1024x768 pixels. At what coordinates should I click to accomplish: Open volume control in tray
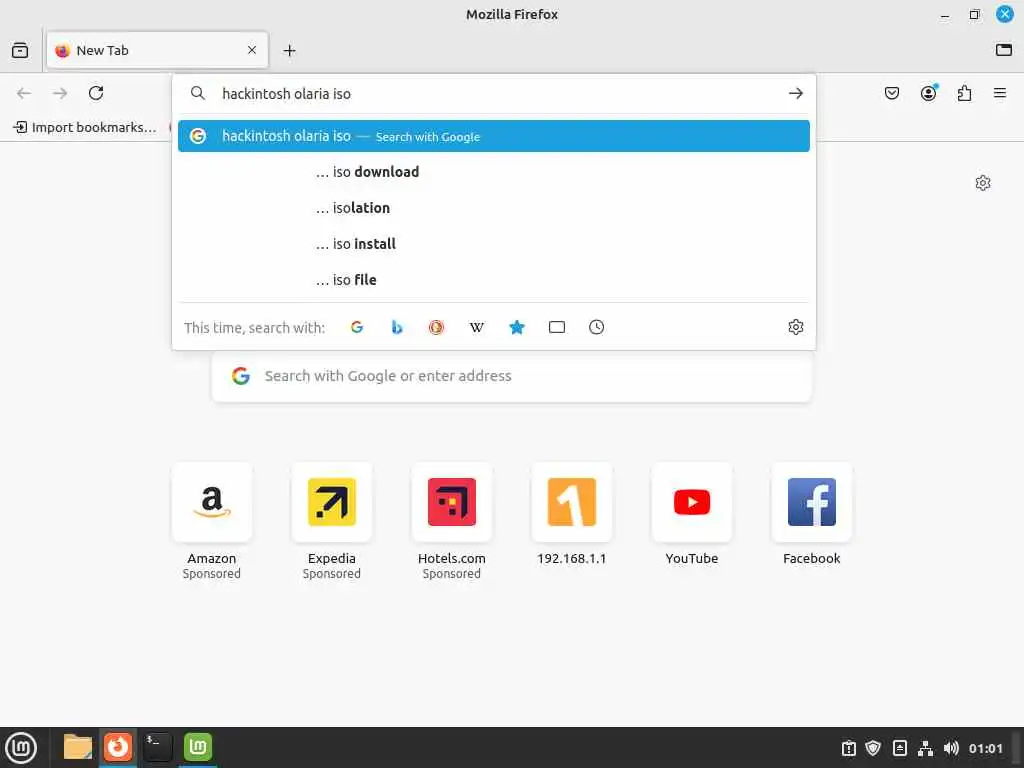click(x=951, y=748)
